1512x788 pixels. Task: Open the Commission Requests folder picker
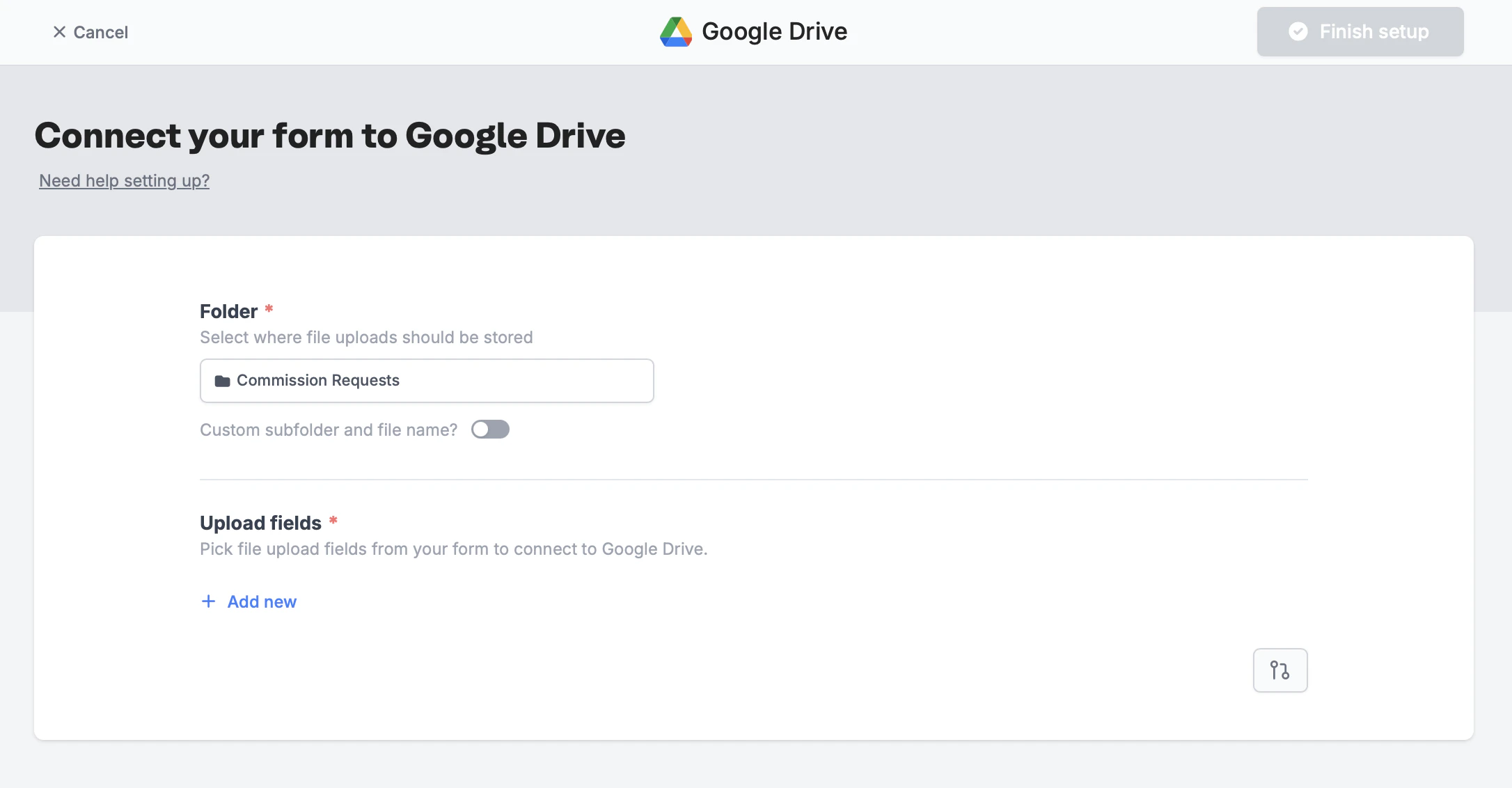426,380
